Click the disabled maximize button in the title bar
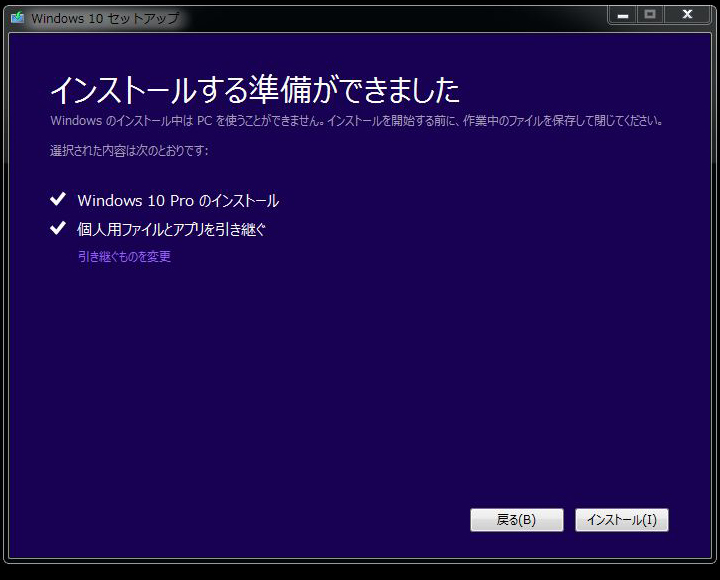Viewport: 720px width, 580px height. [650, 15]
